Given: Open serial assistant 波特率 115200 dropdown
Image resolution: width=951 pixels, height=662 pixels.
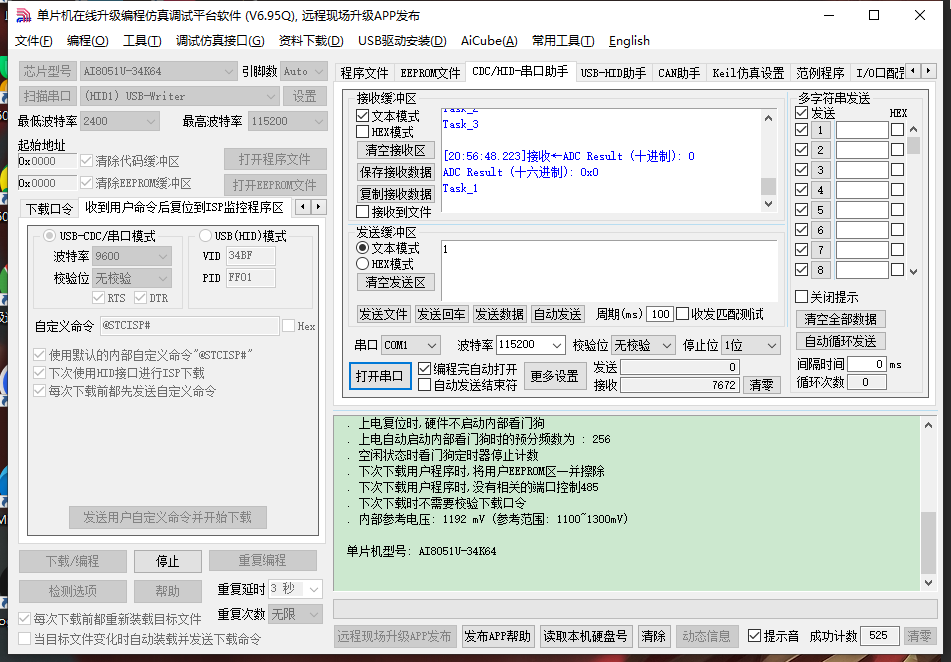Looking at the screenshot, I should [x=531, y=345].
